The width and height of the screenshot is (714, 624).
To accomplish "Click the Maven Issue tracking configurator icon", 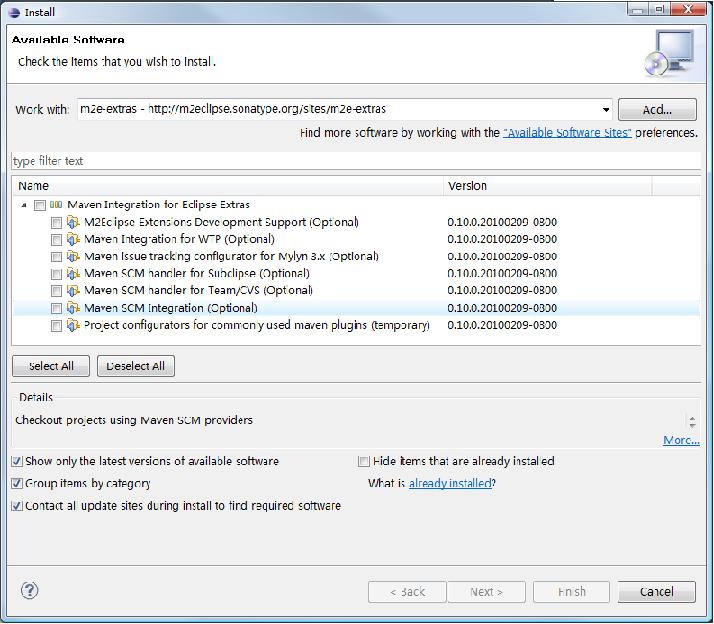I will coord(72,256).
